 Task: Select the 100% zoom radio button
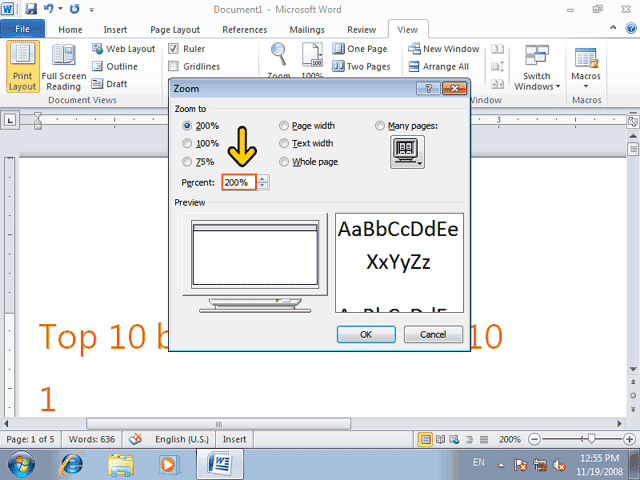point(187,143)
